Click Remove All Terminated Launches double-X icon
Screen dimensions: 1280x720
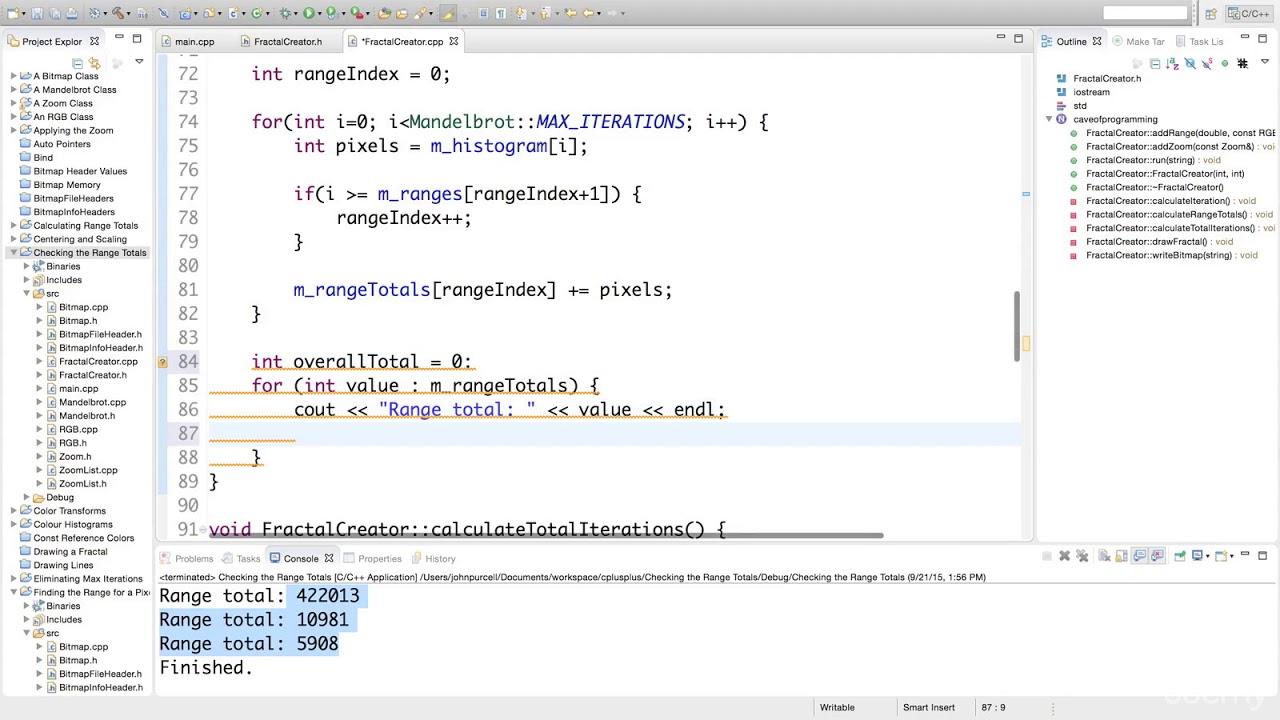(1082, 556)
